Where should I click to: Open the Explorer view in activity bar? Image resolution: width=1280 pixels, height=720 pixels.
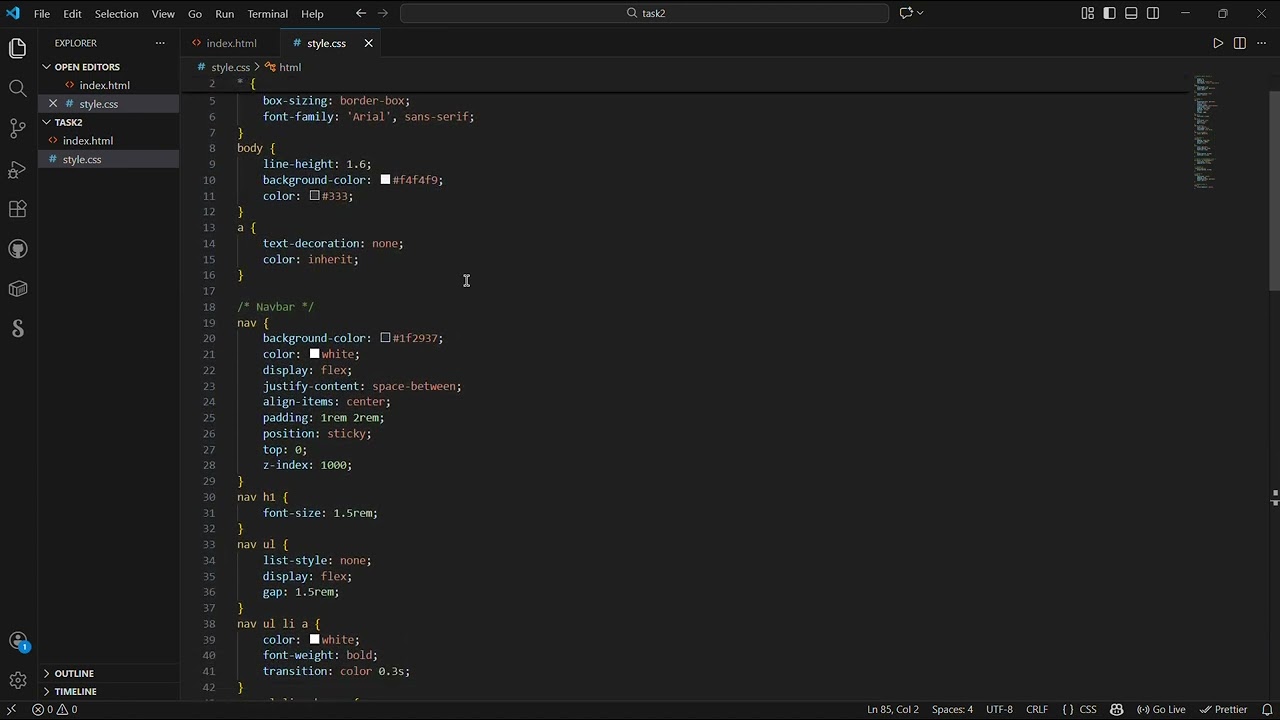(17, 48)
